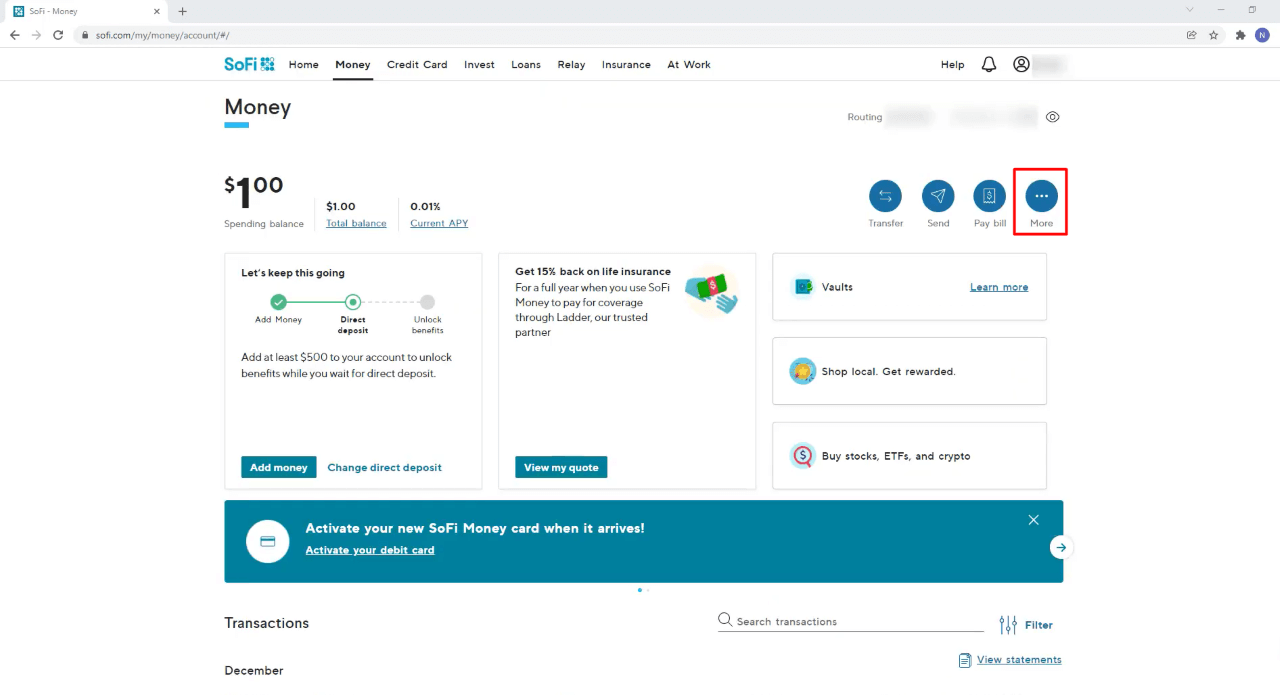Bookmark this page with star icon
Screen dimensions: 1280x695
(x=1213, y=34)
